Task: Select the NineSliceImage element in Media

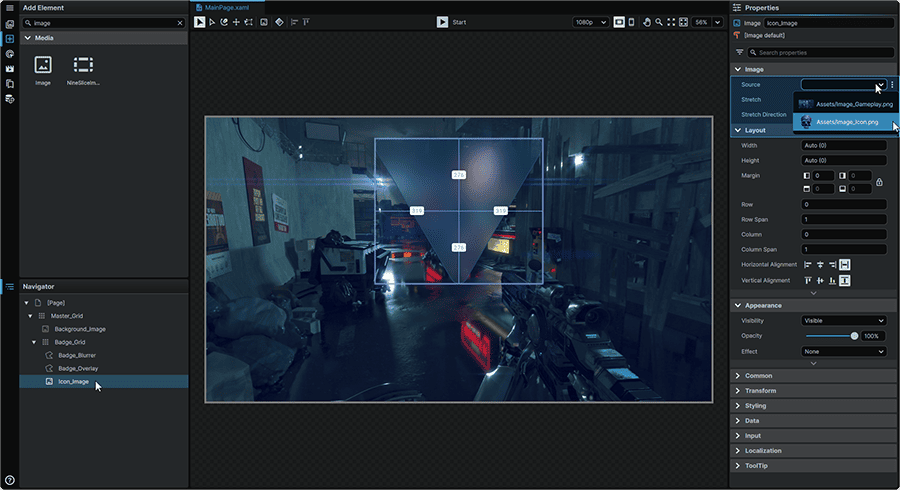Action: (x=83, y=71)
